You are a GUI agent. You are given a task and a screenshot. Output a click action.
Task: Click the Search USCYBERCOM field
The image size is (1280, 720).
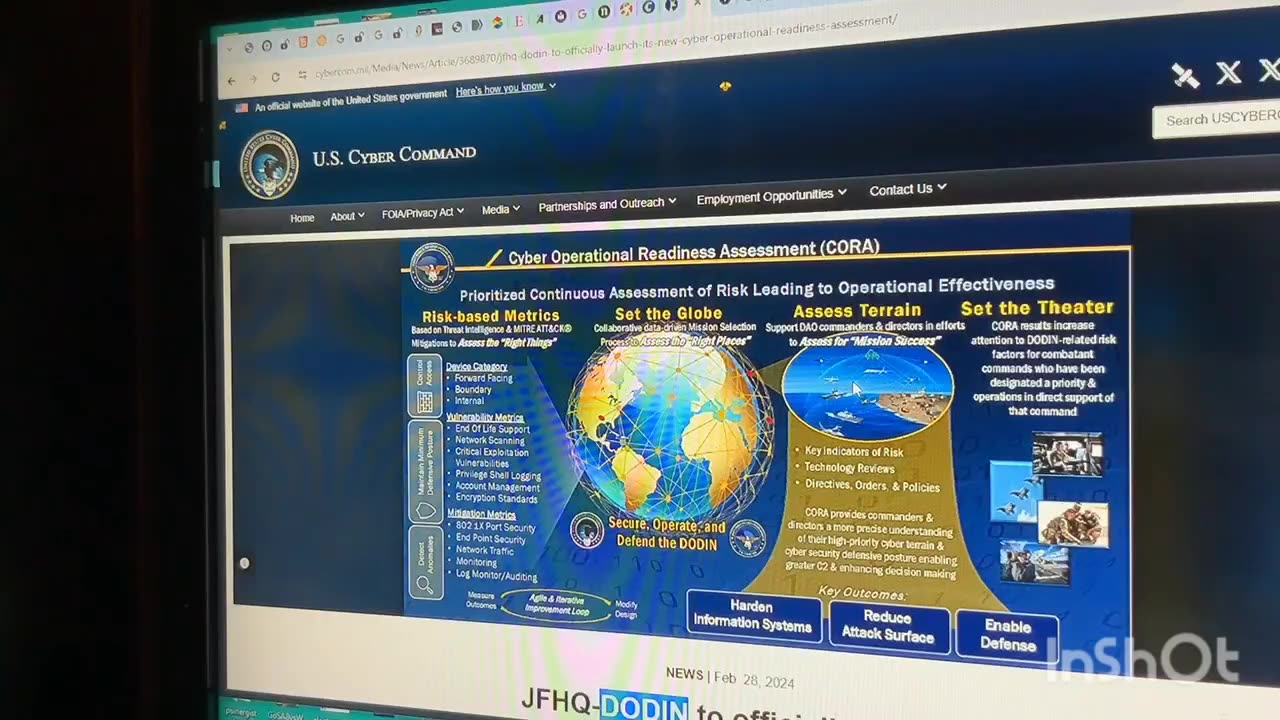[1216, 119]
